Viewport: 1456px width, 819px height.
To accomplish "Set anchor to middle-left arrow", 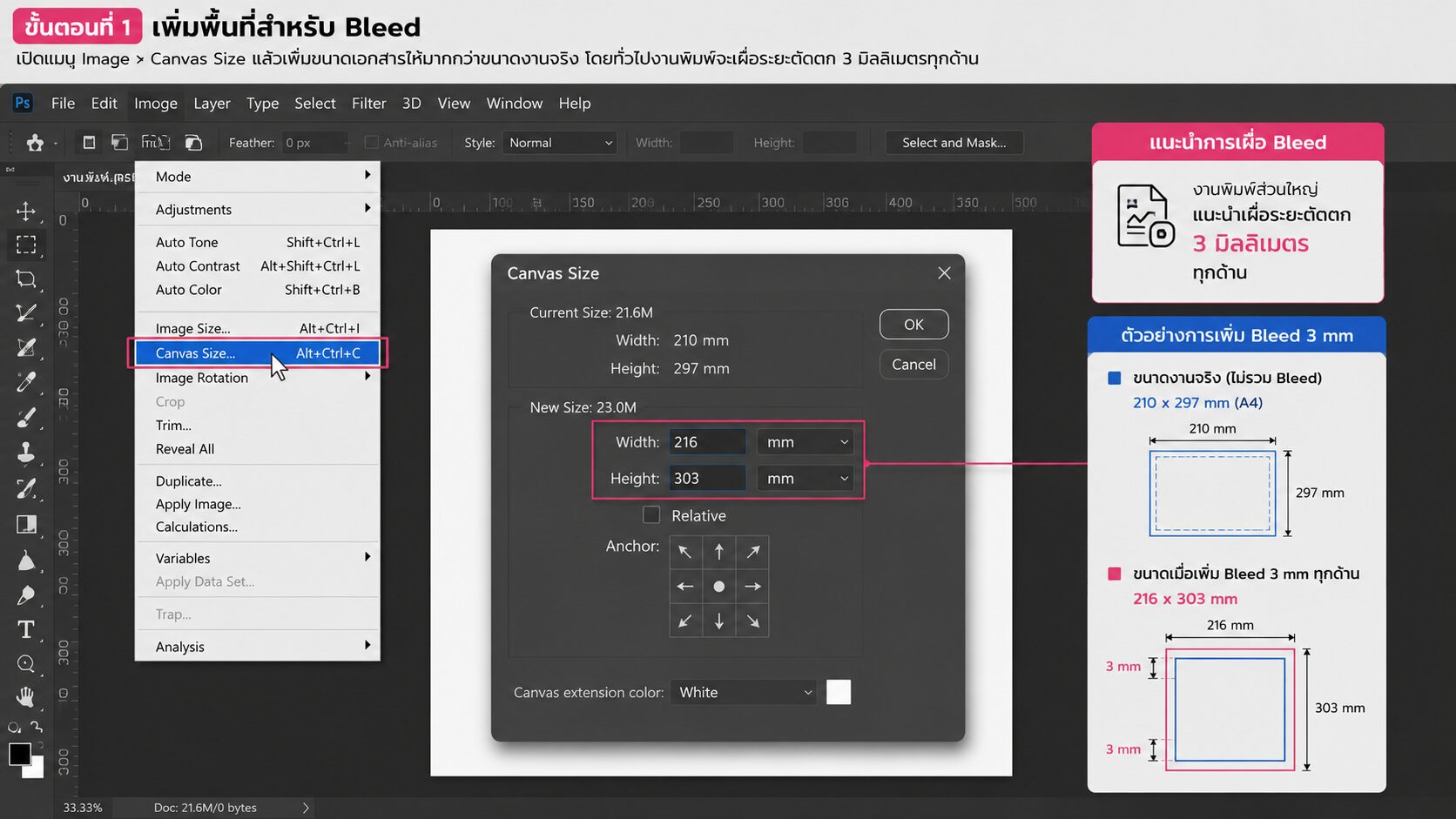I will (x=685, y=587).
